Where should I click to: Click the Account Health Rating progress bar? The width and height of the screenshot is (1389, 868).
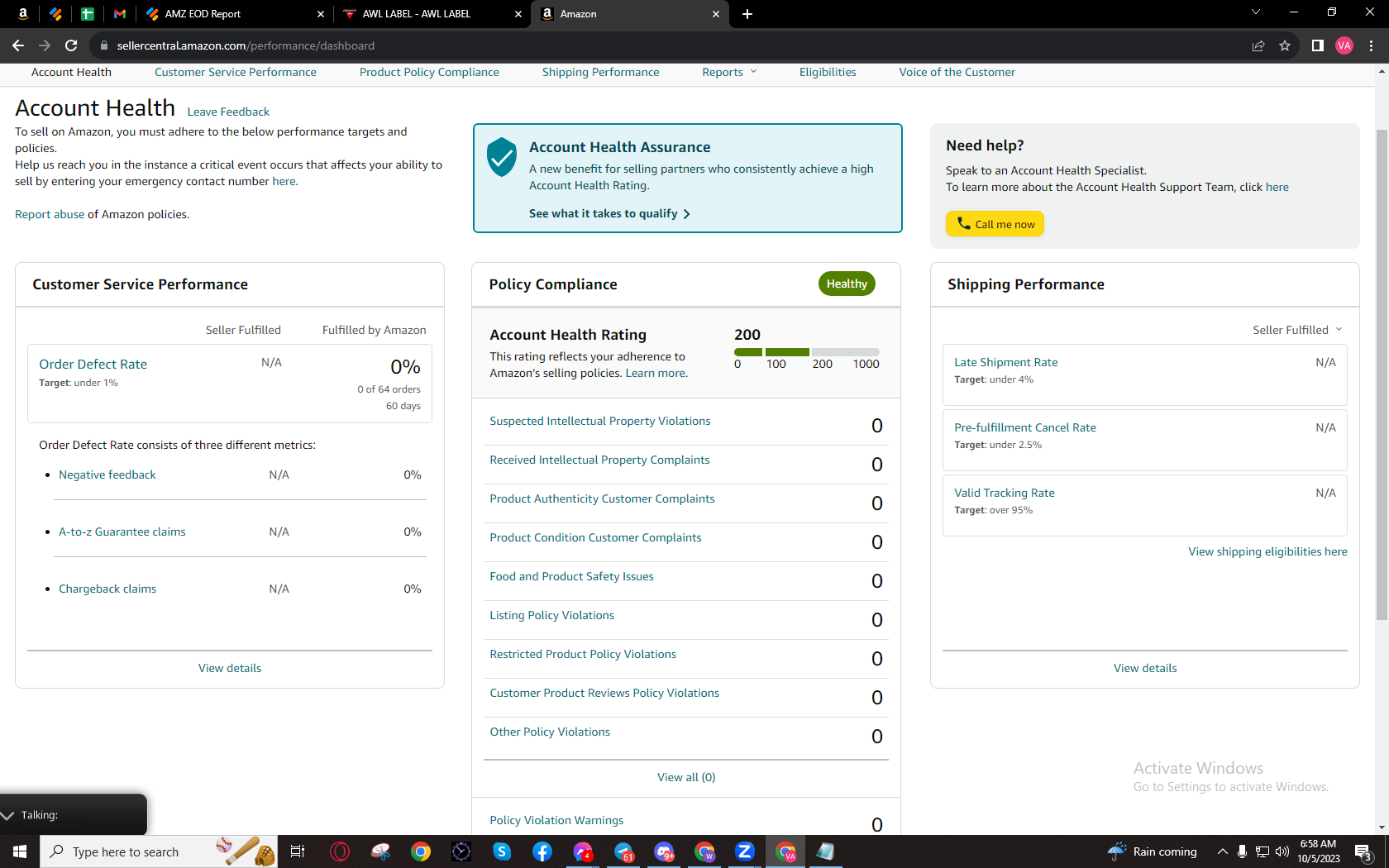click(807, 352)
